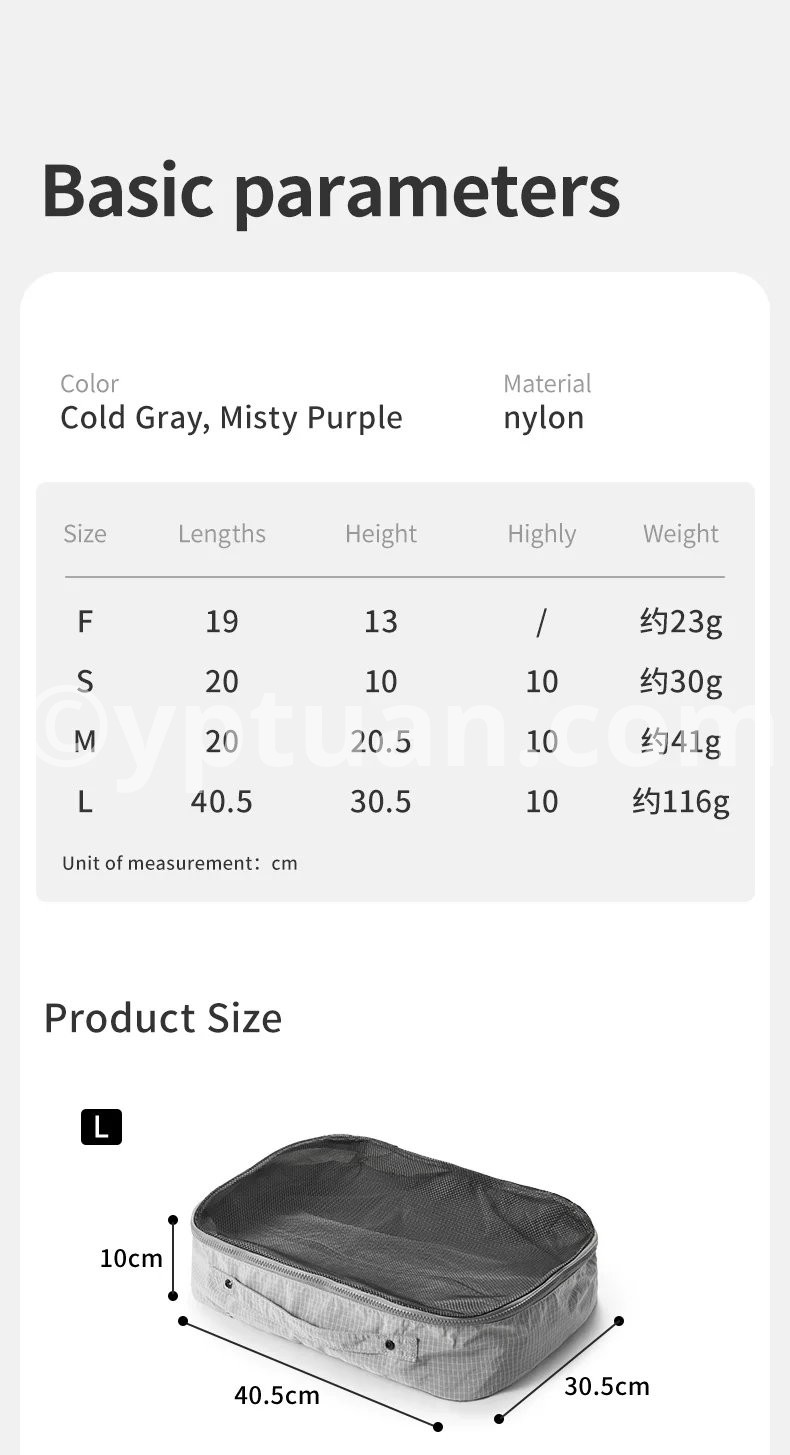The image size is (790, 1455).
Task: Click the 30.5cm width dimension label
Action: click(x=607, y=1387)
